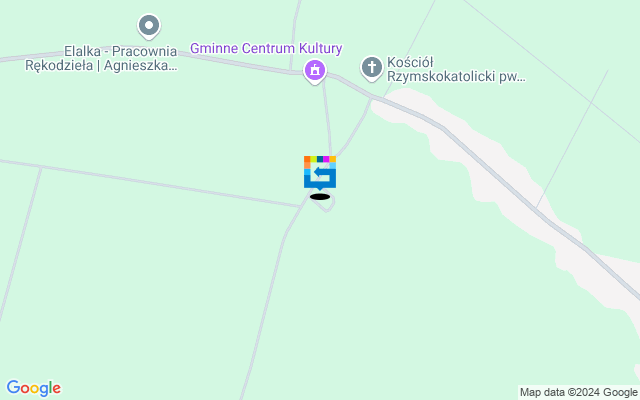Select the colorful square marker with arrow

point(320,173)
